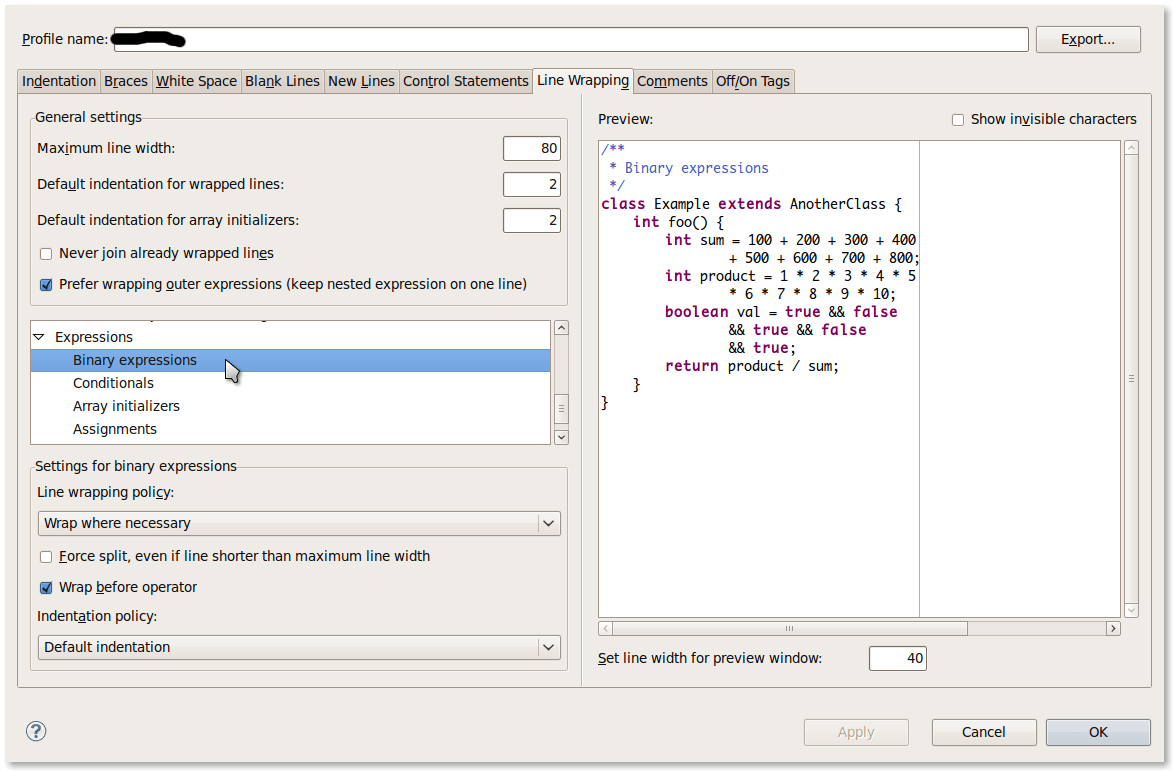This screenshot has width=1173, height=771.
Task: Open the Line wrapping policy dropdown
Action: click(298, 523)
